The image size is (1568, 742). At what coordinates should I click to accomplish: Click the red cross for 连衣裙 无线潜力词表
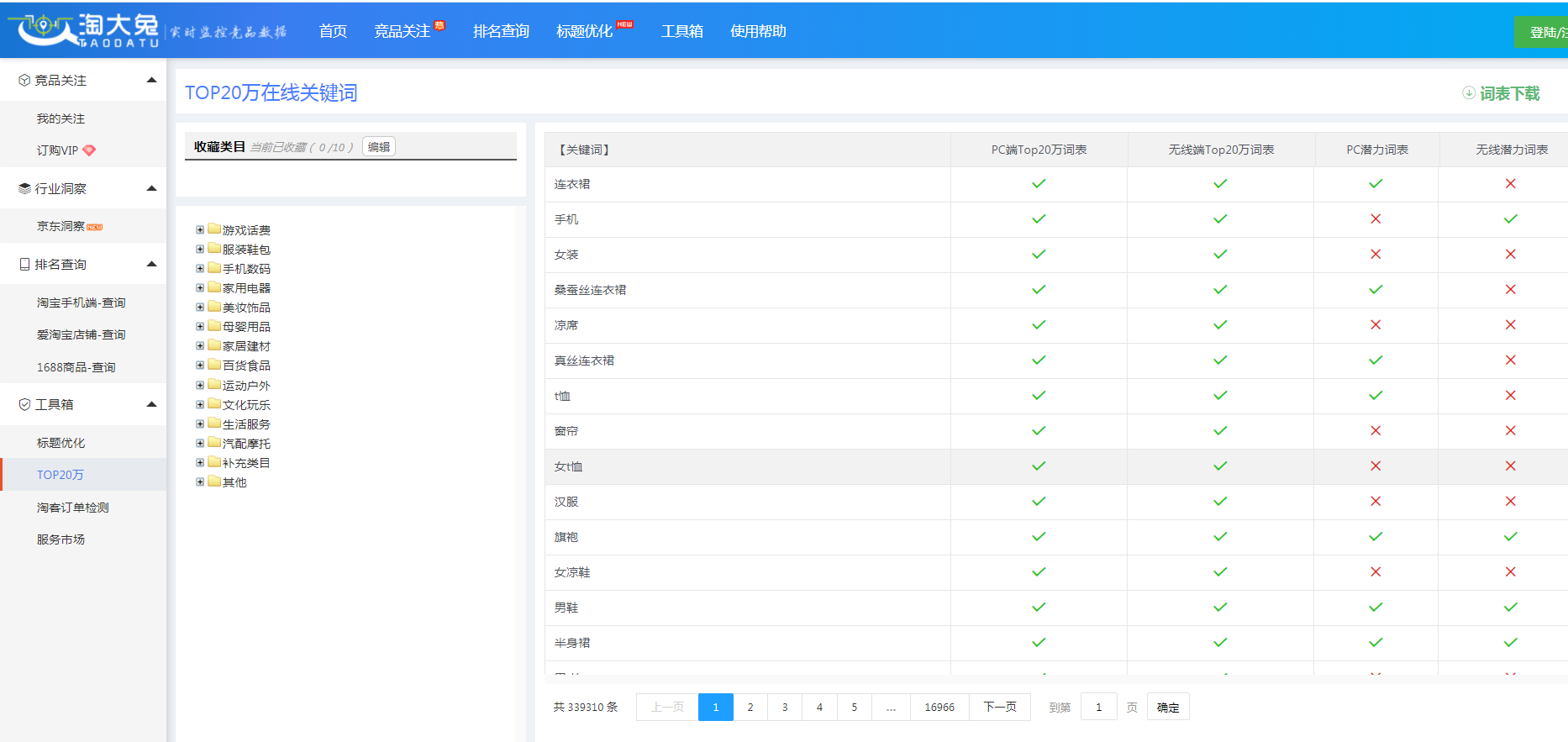[1510, 183]
